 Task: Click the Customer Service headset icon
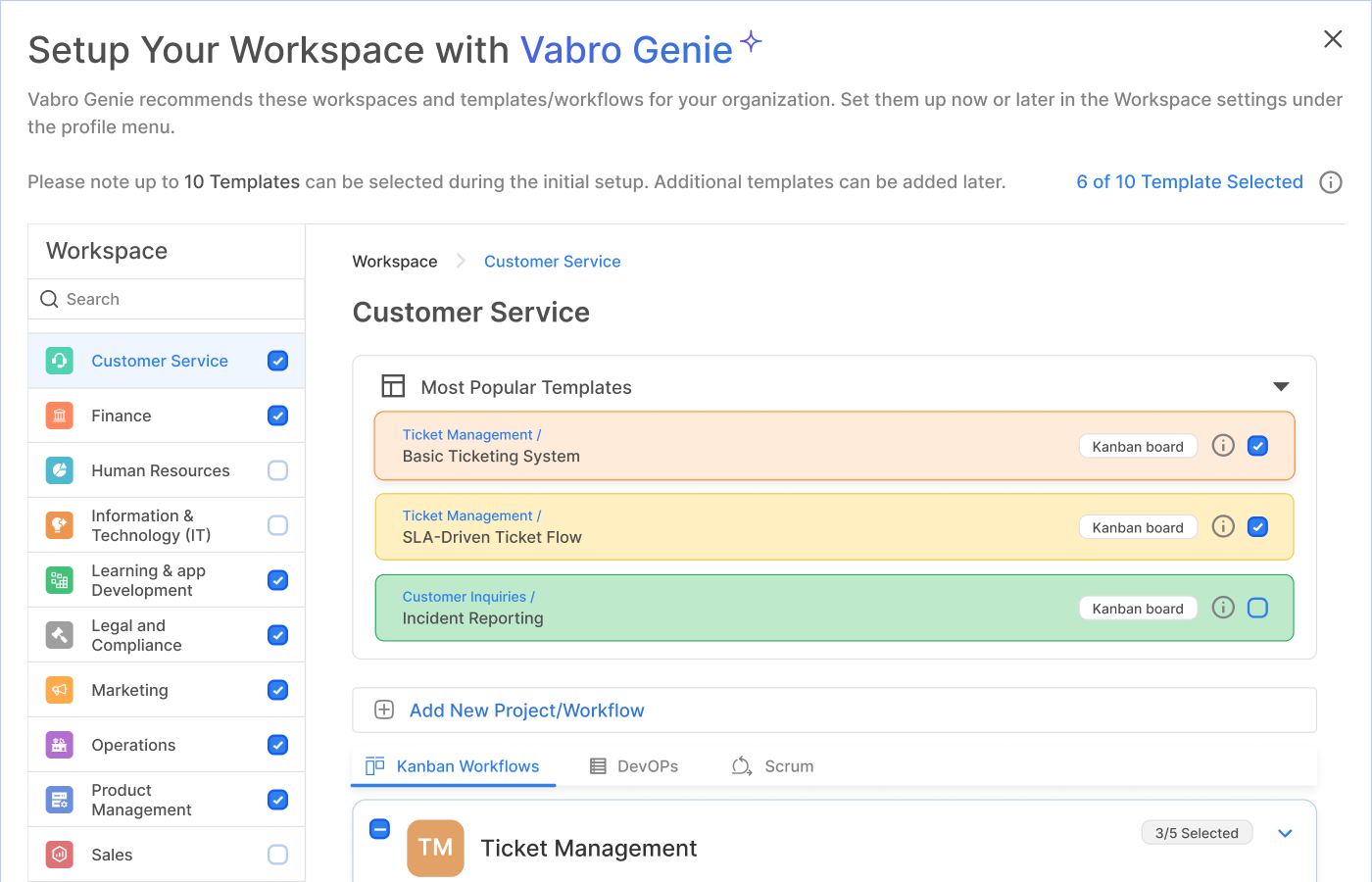[x=60, y=361]
